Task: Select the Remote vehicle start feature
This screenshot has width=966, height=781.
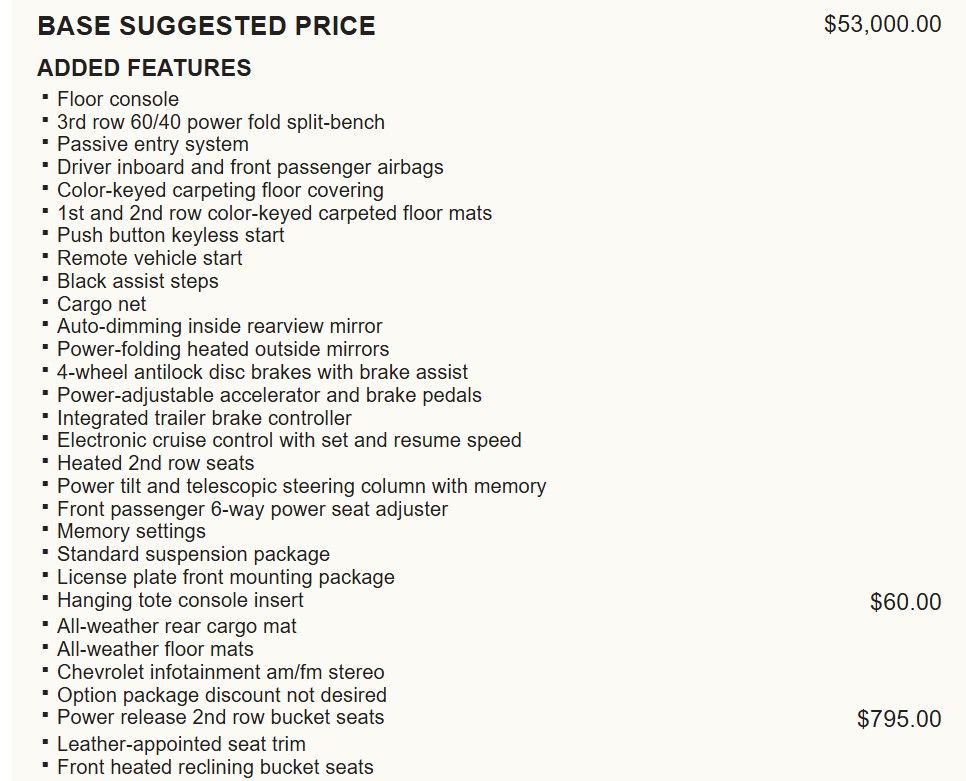Action: coord(150,258)
